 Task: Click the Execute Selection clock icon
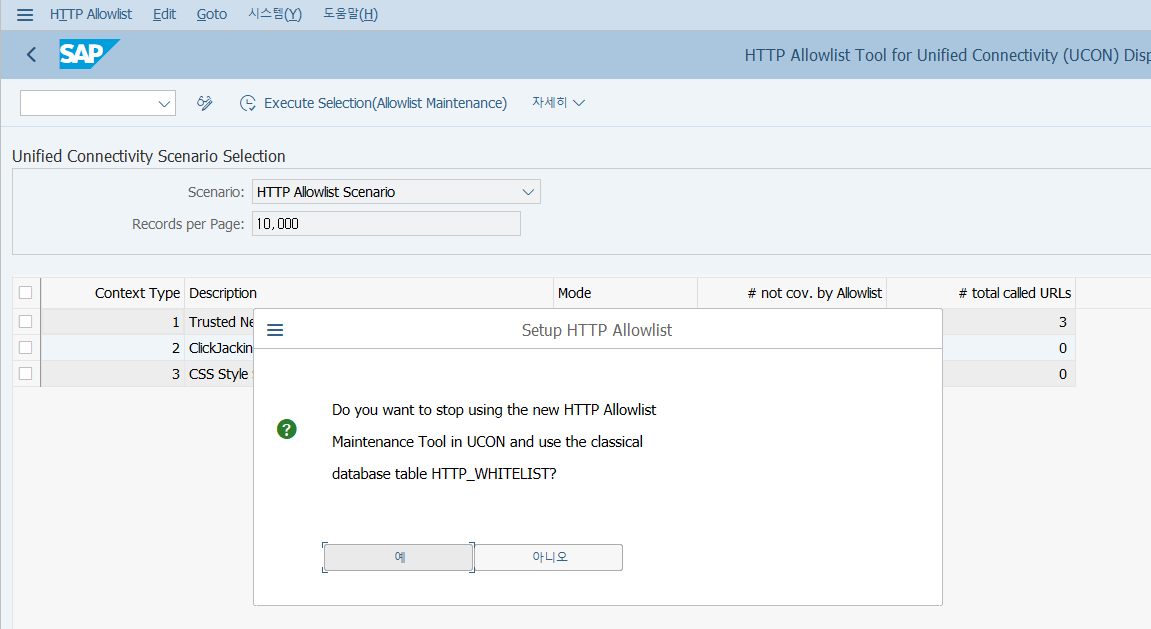point(248,103)
